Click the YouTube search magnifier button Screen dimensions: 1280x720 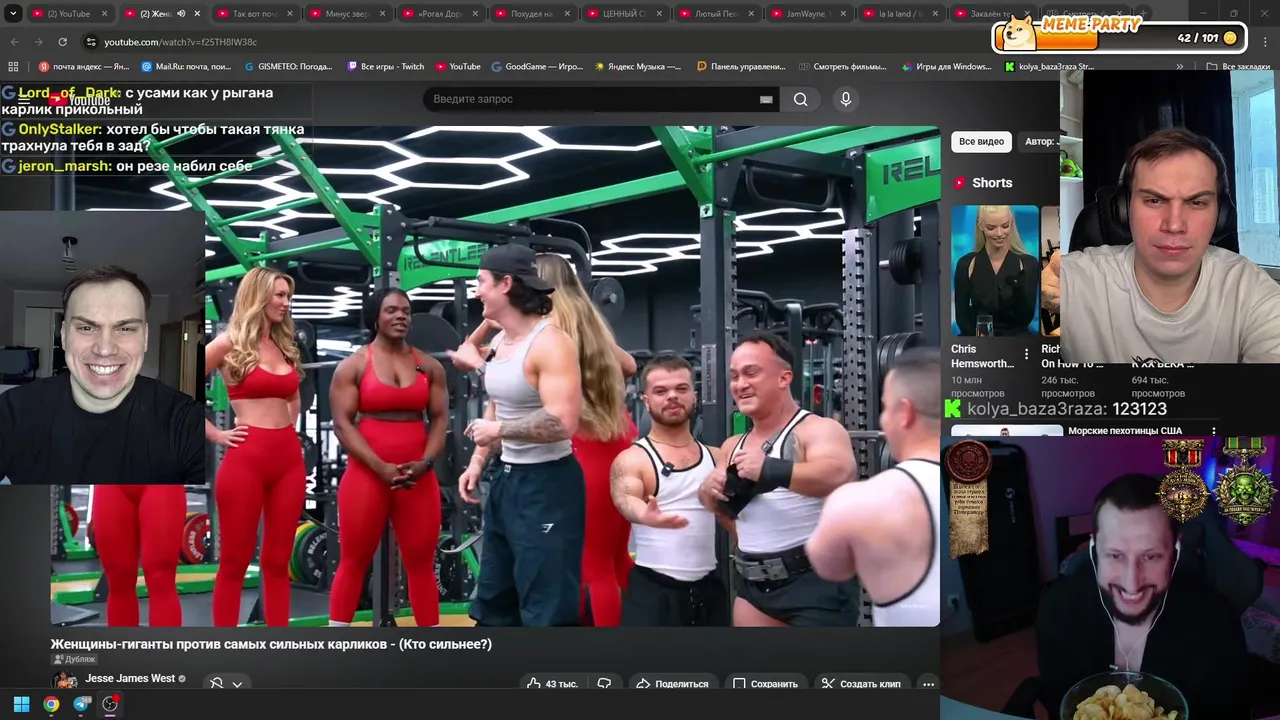pos(800,99)
